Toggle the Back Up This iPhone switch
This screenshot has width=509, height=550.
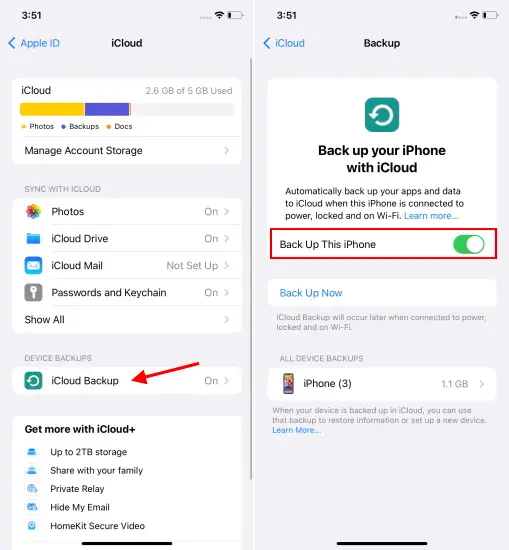(x=469, y=244)
